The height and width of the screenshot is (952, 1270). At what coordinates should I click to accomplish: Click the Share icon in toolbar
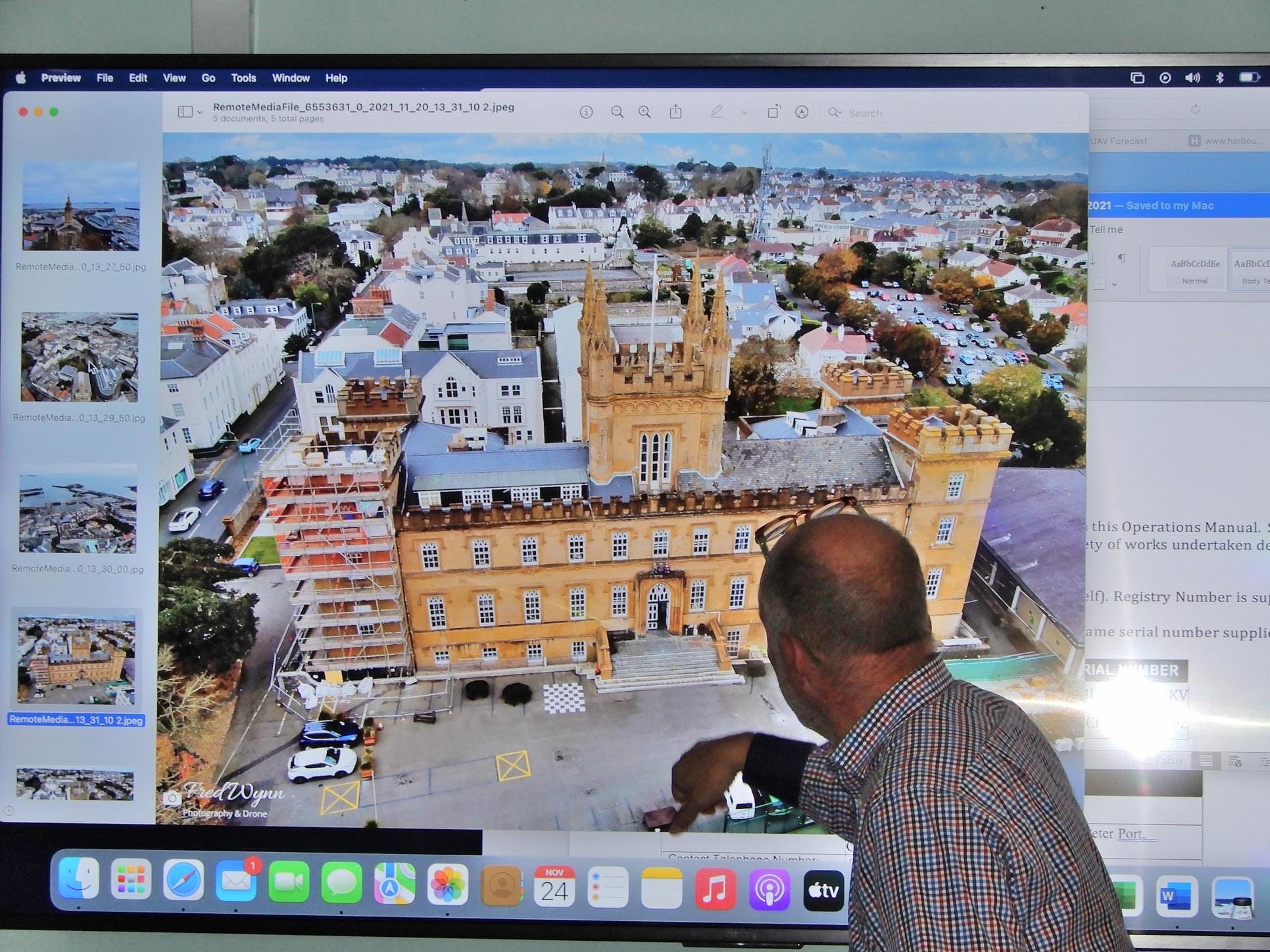coord(675,112)
